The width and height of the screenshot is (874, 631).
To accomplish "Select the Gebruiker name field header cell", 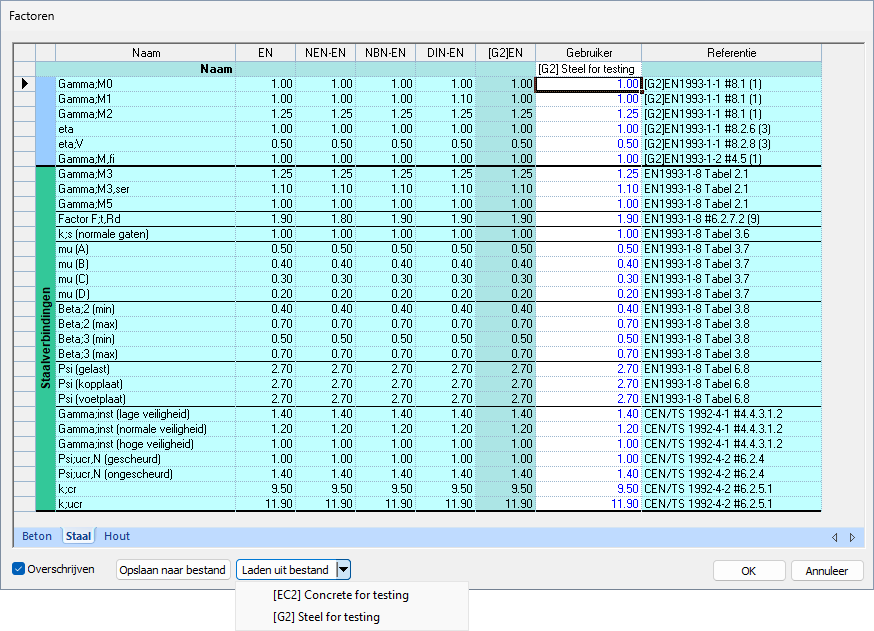I will point(589,69).
